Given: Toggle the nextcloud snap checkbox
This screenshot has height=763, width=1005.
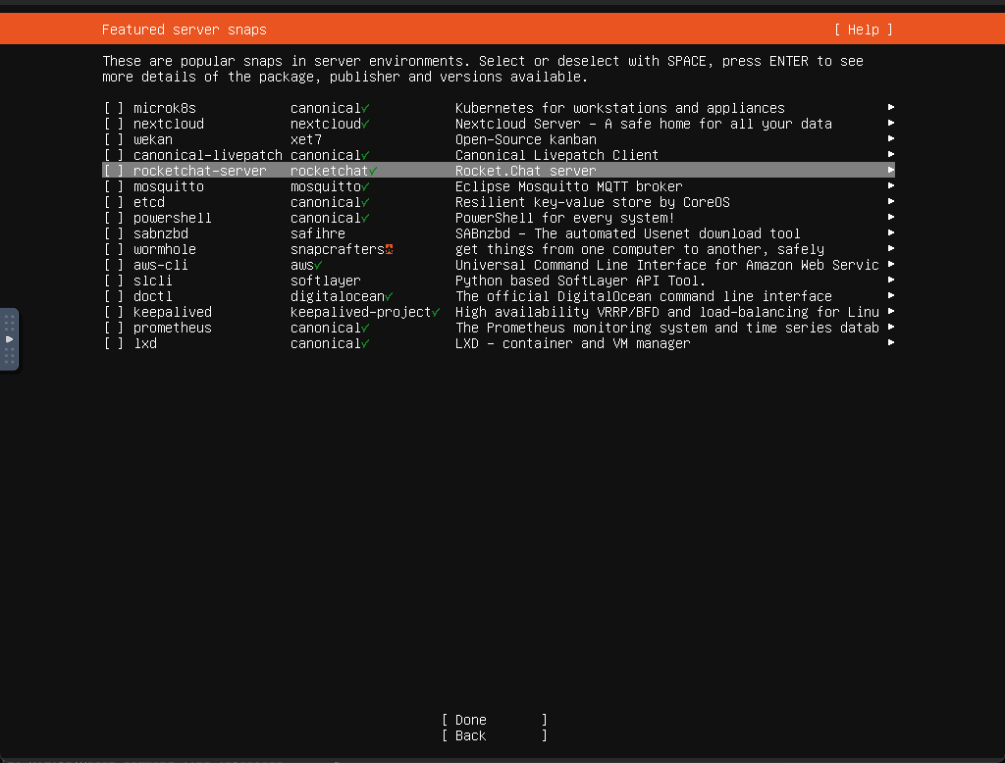Looking at the screenshot, I should (113, 124).
